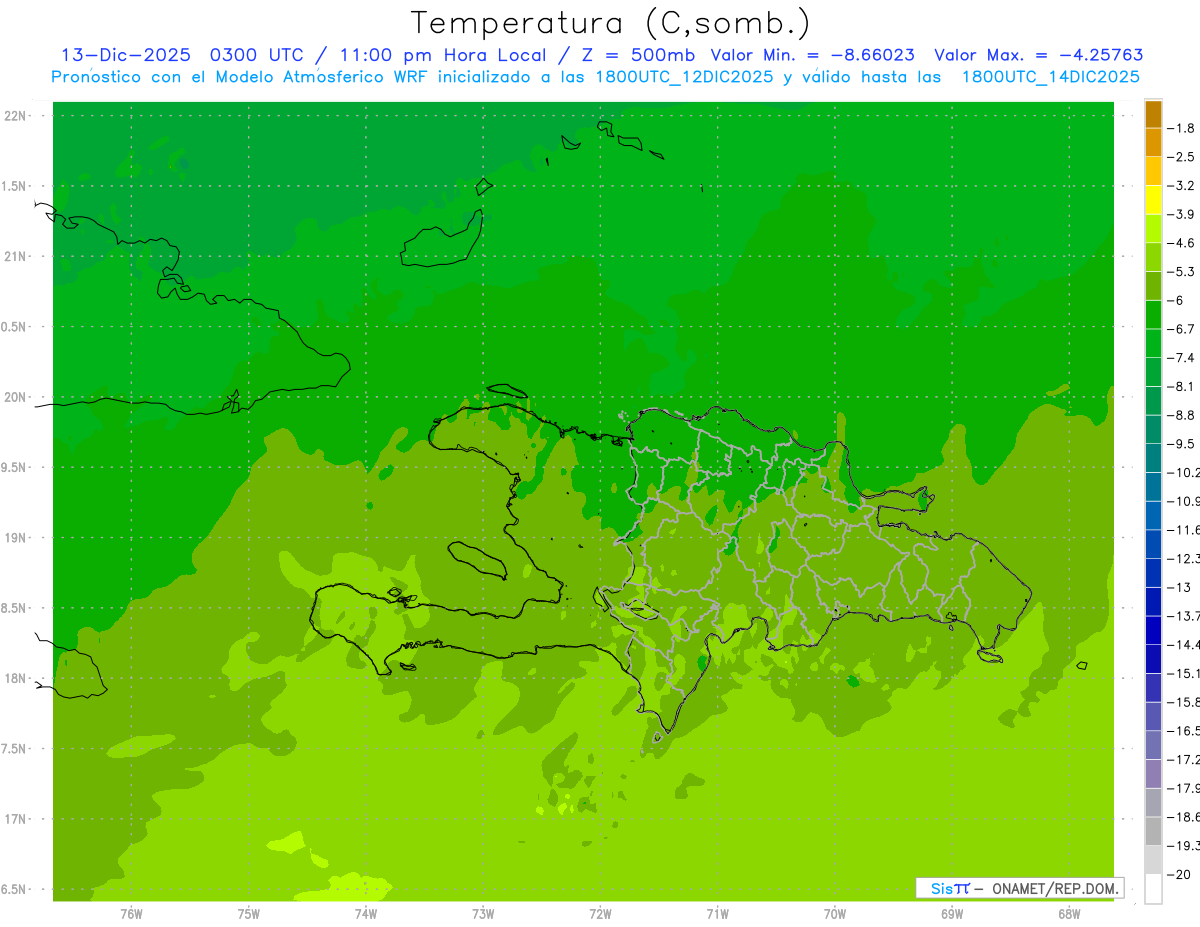This screenshot has width=1200, height=927.
Task: Click the "71W" longitude label
Action: (717, 914)
